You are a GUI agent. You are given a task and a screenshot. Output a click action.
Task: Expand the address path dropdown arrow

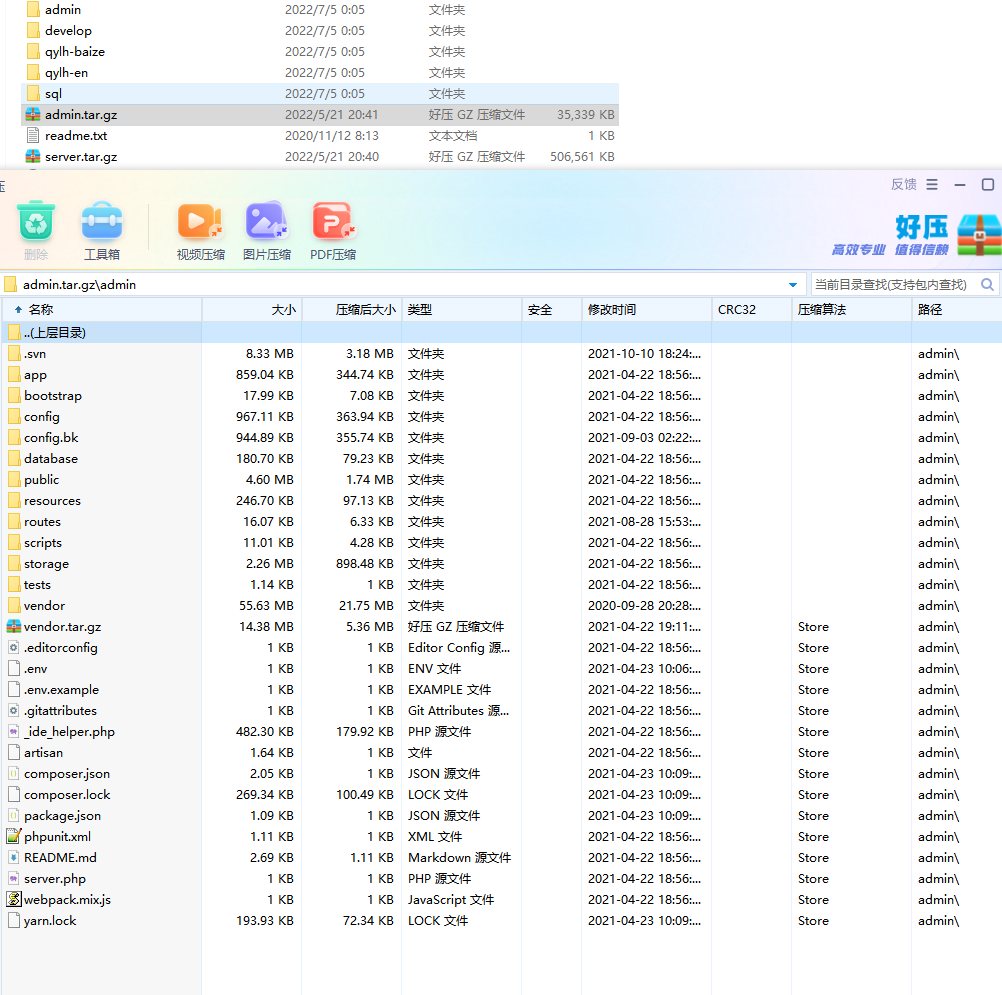coord(793,285)
